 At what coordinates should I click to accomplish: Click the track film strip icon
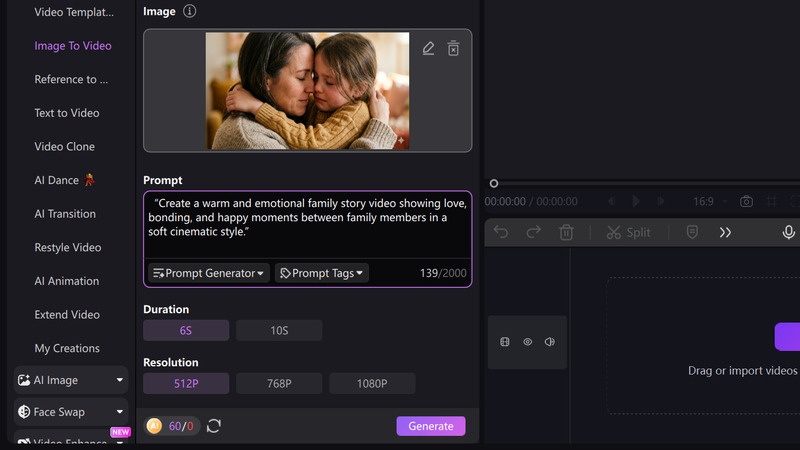(505, 342)
